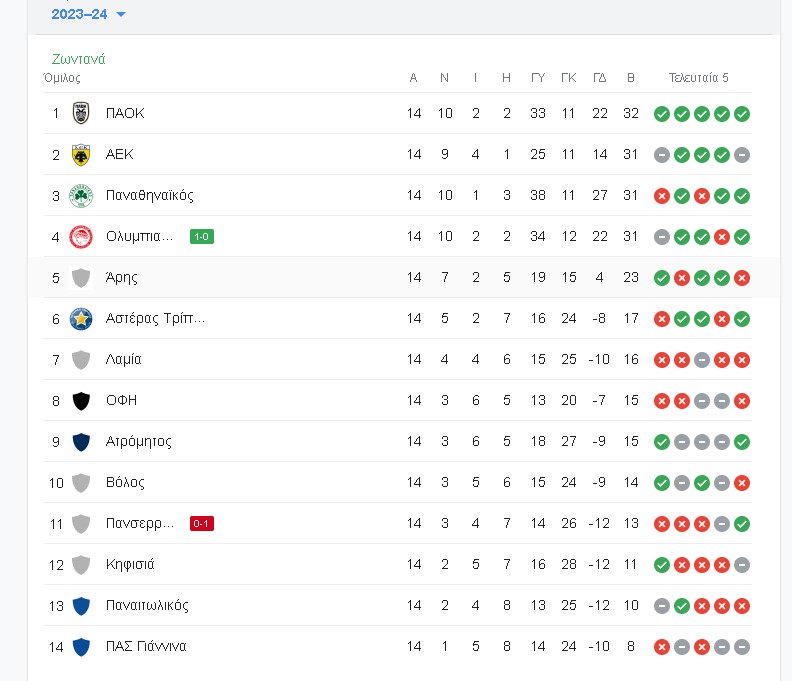792x681 pixels.
Task: Open the 2023–24 season dropdown
Action: pyautogui.click(x=88, y=14)
